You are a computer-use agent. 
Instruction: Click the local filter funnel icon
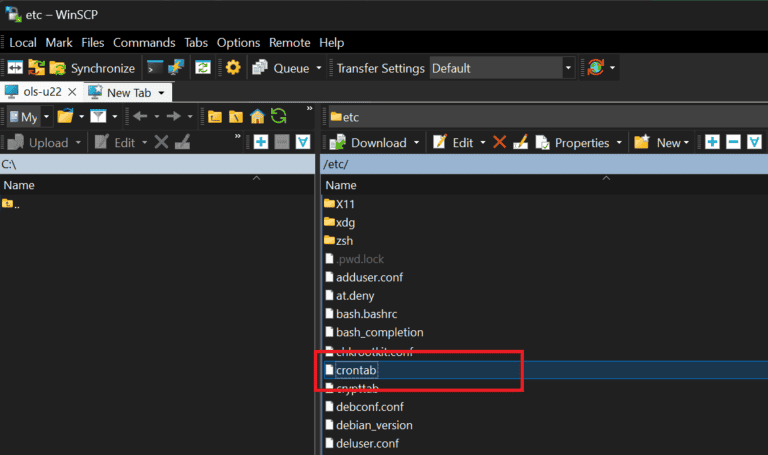point(98,117)
